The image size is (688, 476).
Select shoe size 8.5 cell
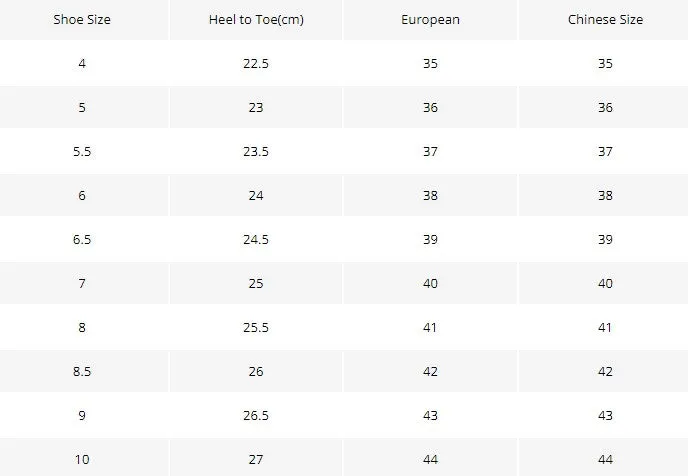pos(82,371)
